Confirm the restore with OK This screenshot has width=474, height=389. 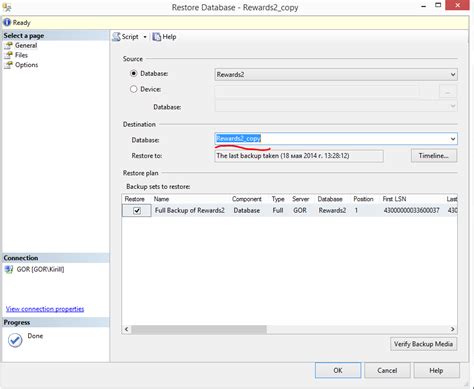[338, 370]
